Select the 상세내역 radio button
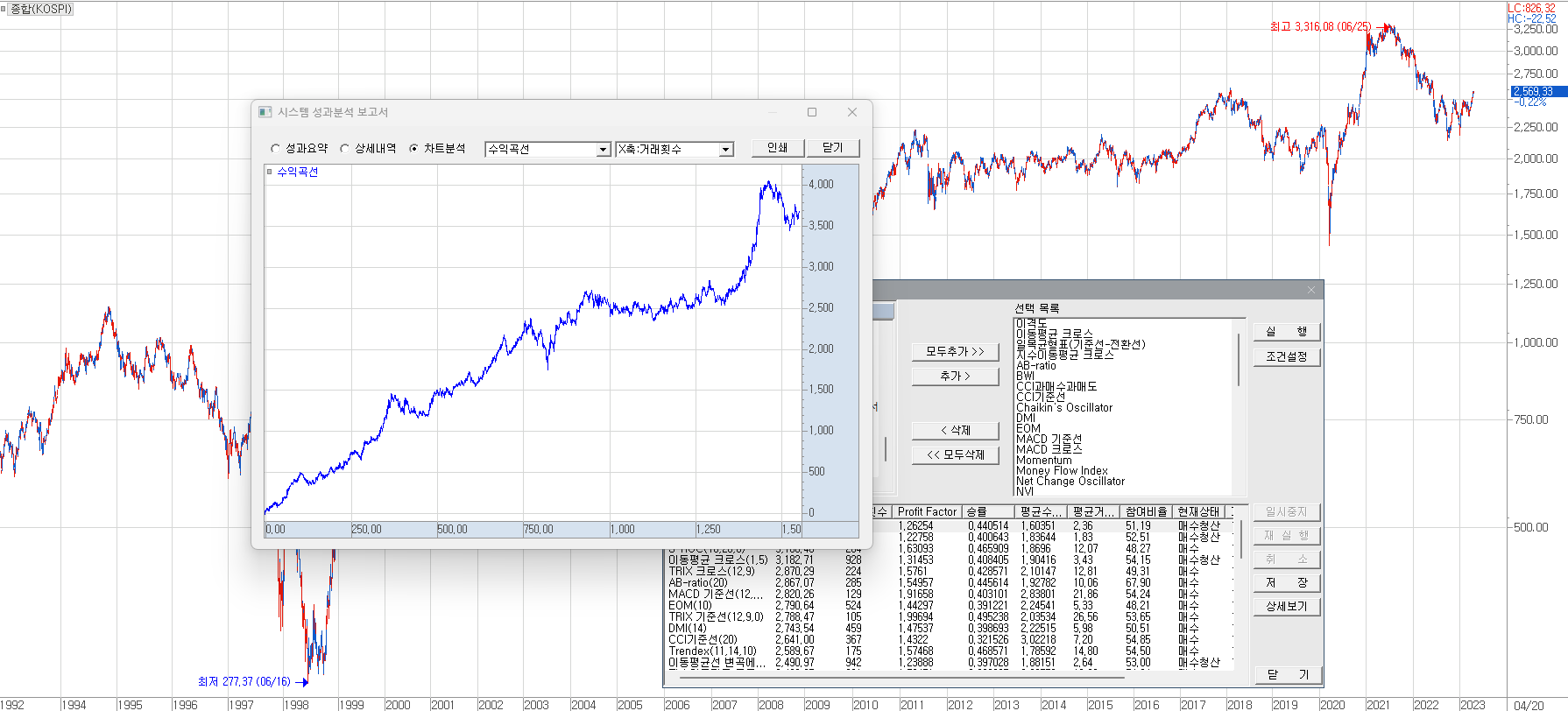 [x=345, y=149]
